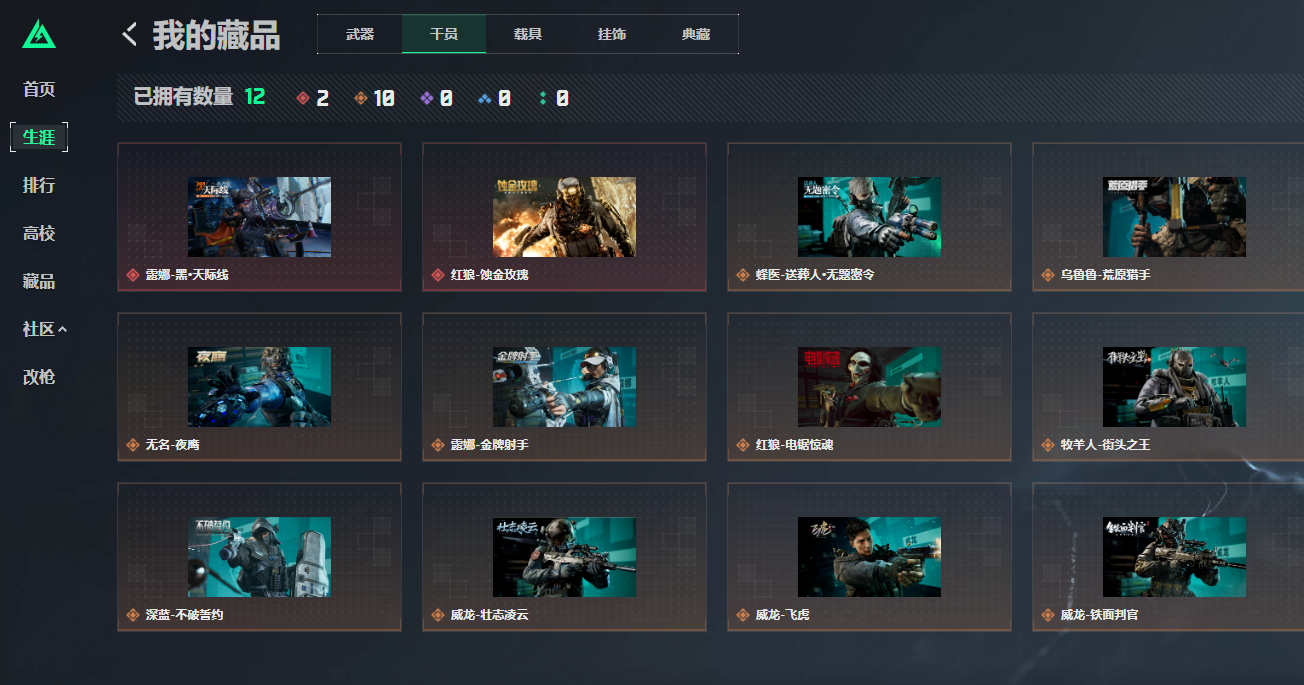Click the orange rarity icon beside 牧羊人-街头之王
Image resolution: width=1304 pixels, height=685 pixels.
coord(1048,445)
